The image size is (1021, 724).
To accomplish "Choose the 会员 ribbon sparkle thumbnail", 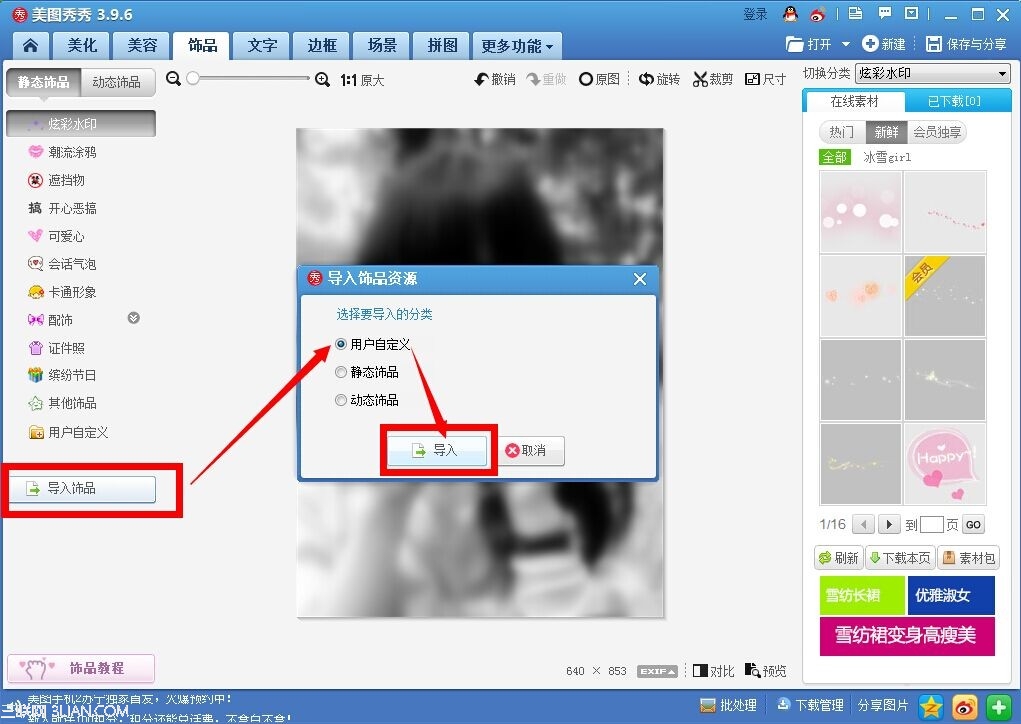I will pos(945,296).
